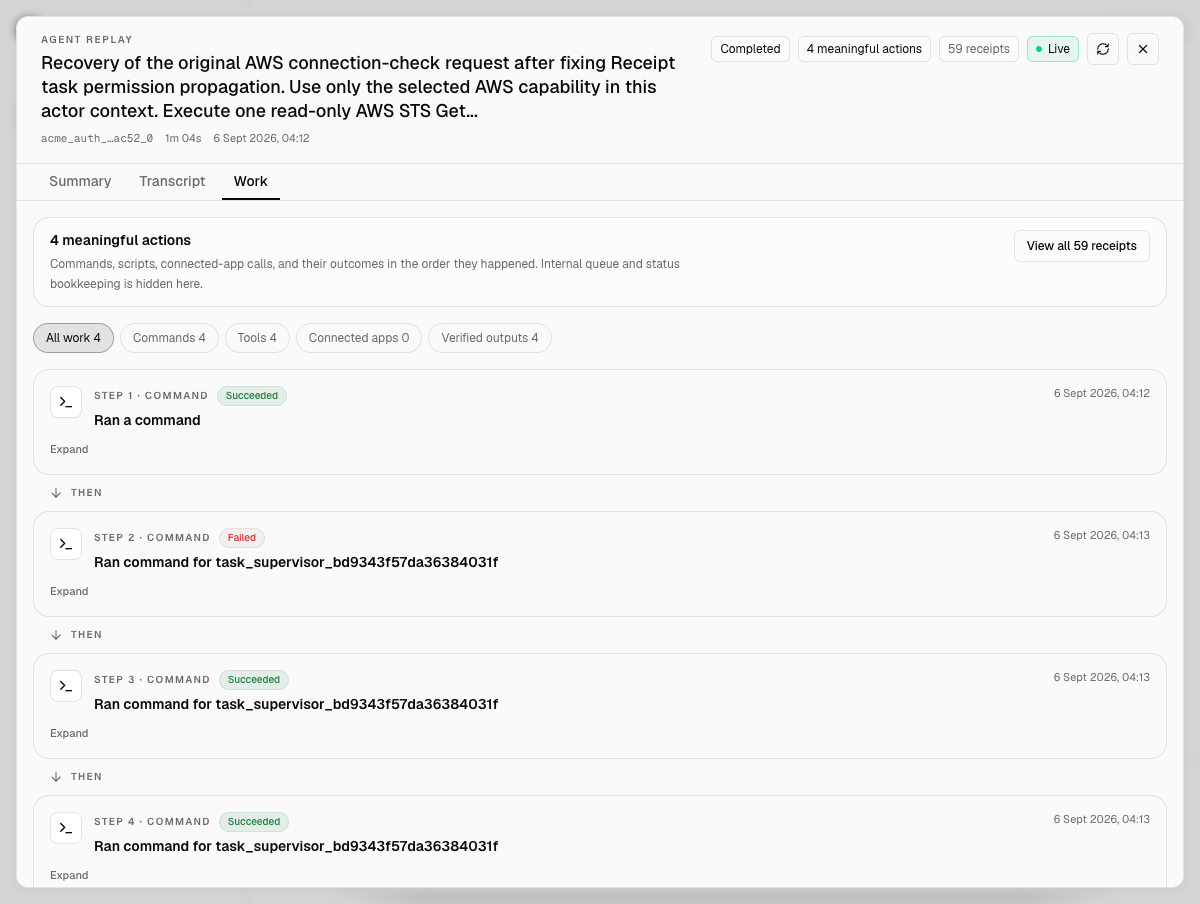Click Step 1 timestamp 6 Sept 2026, 04:12
The height and width of the screenshot is (904, 1200).
click(1101, 394)
